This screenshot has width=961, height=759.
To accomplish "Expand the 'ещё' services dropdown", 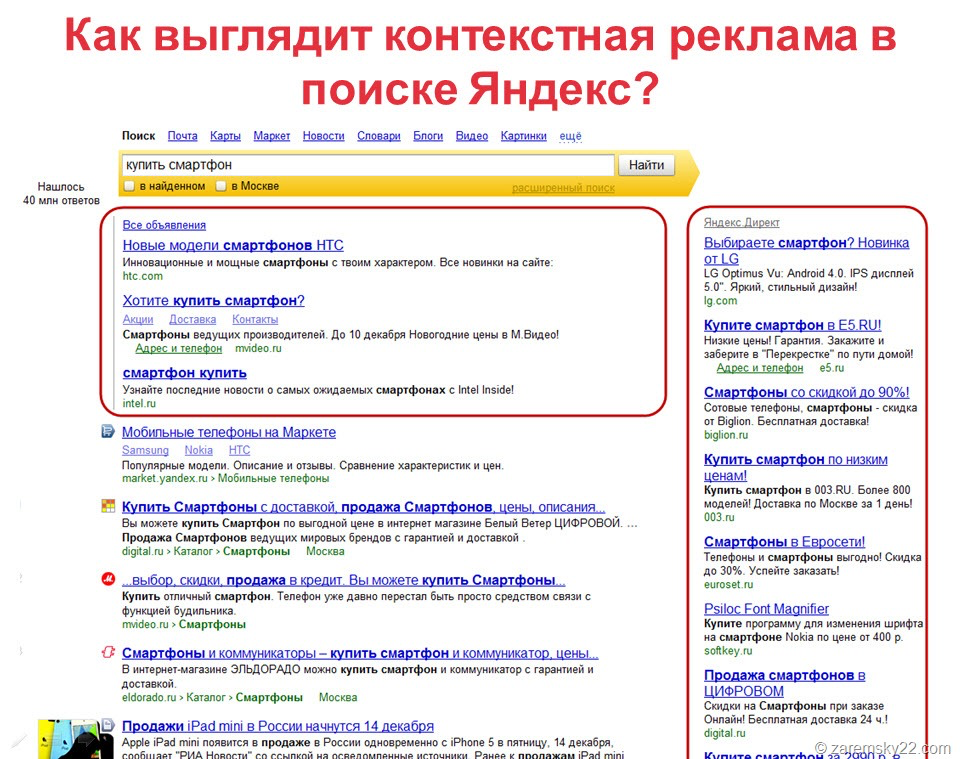I will [x=570, y=136].
